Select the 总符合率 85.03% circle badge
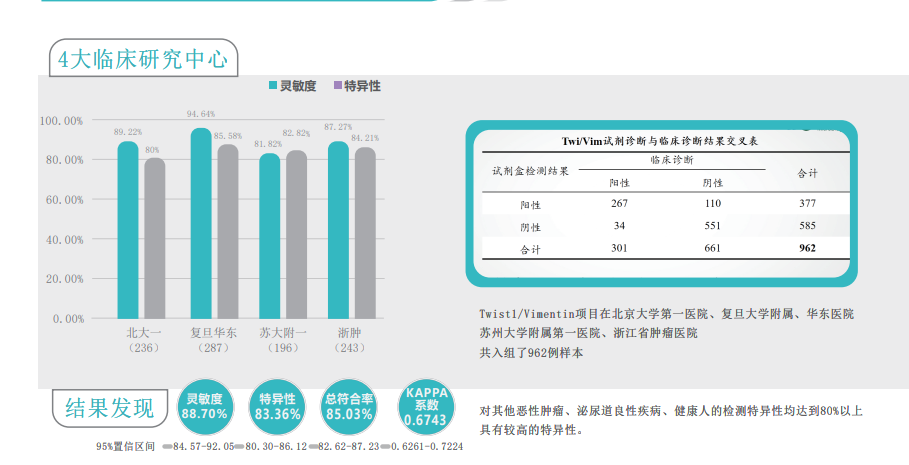 click(348, 404)
